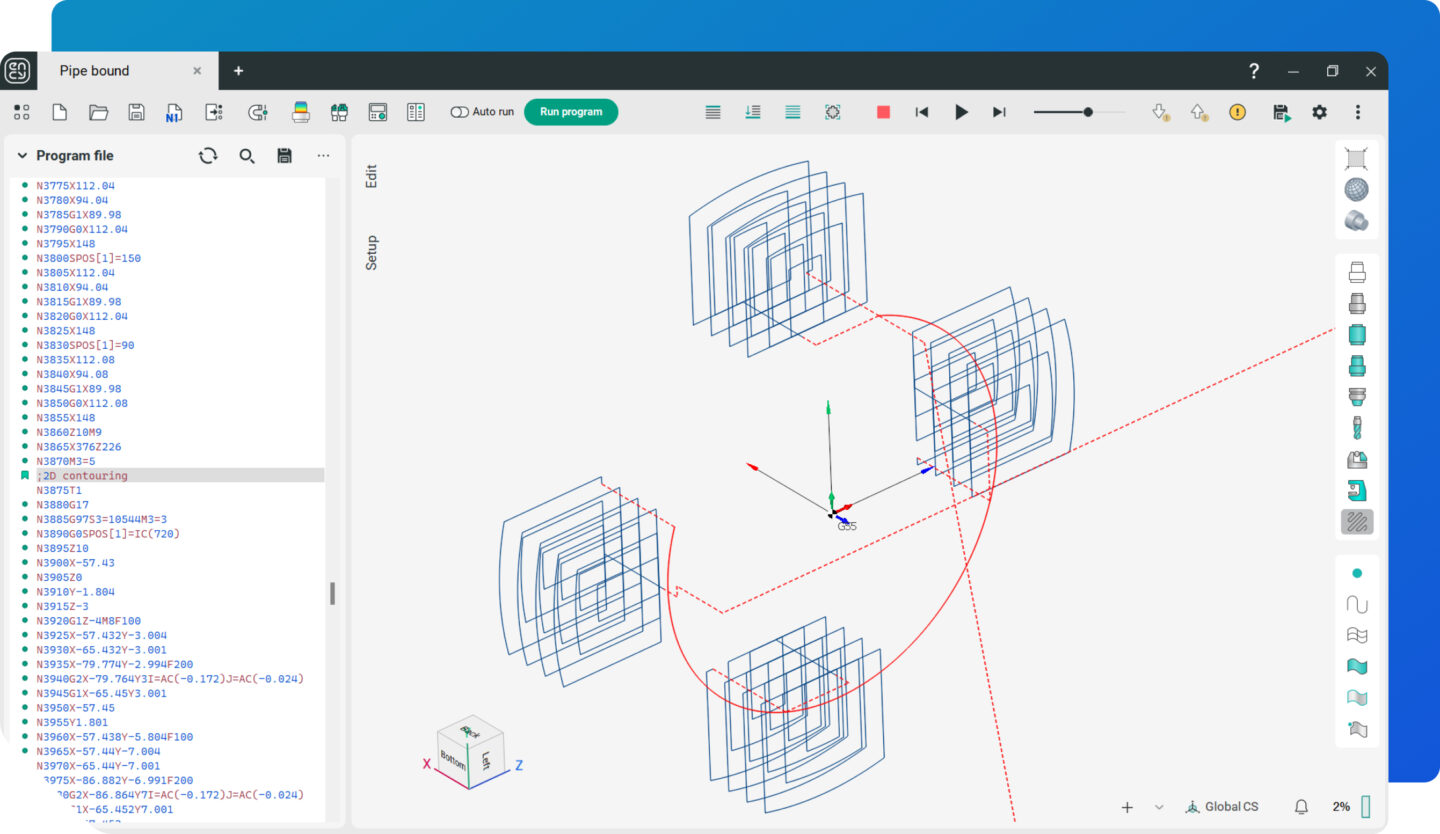Click the New file icon in toolbar

(59, 112)
